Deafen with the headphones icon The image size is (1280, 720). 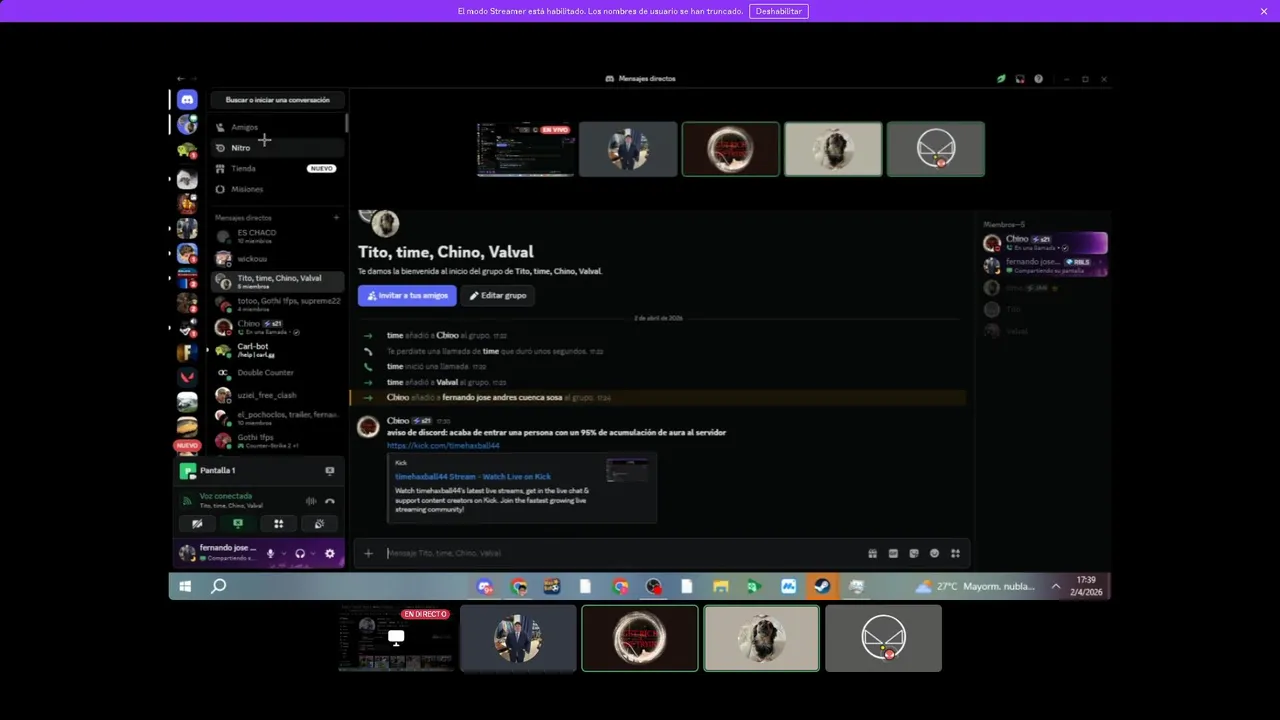pyautogui.click(x=300, y=553)
